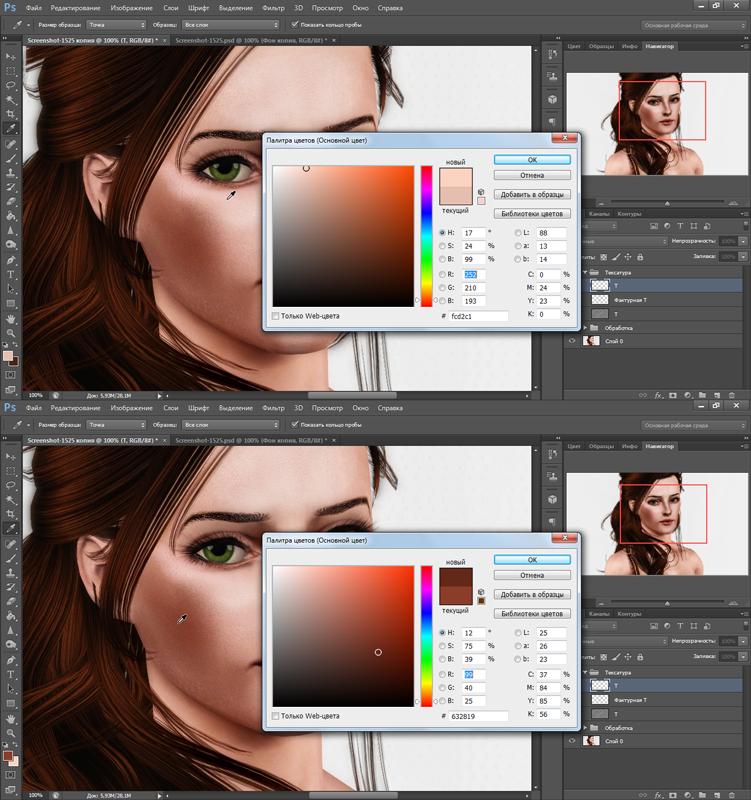The width and height of the screenshot is (751, 800).
Task: Select the Magic Wand tool in upper window
Action: pyautogui.click(x=11, y=99)
